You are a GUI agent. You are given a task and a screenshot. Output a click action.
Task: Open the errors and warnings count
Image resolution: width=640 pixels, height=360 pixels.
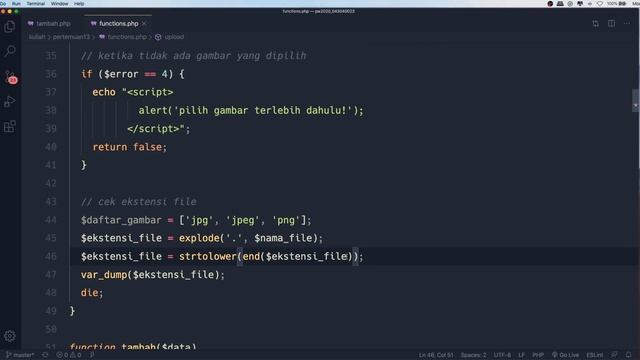[x=69, y=355]
